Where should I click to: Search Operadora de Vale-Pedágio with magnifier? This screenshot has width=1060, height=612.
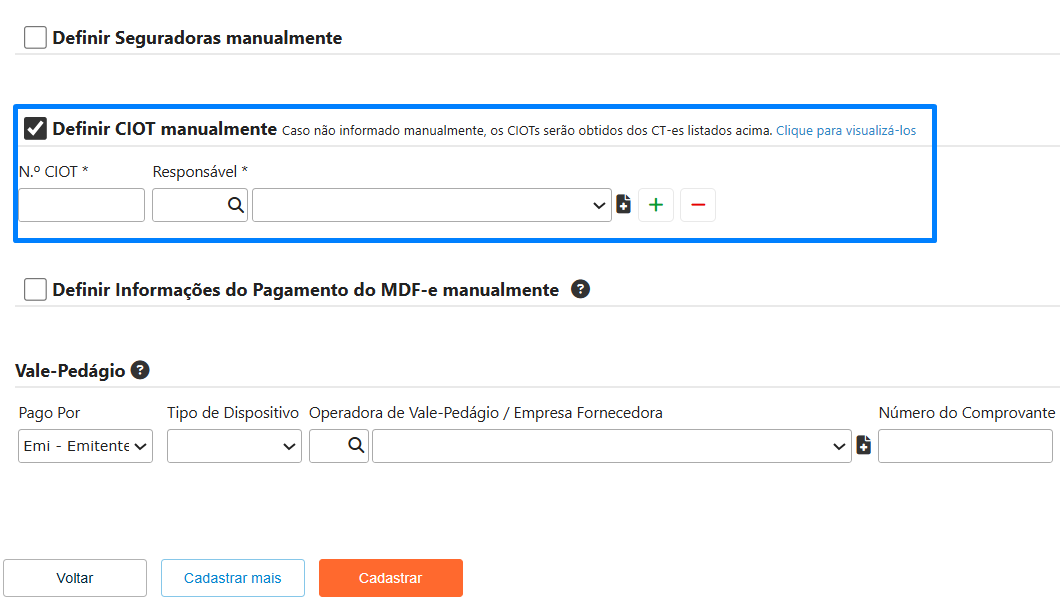click(x=356, y=446)
